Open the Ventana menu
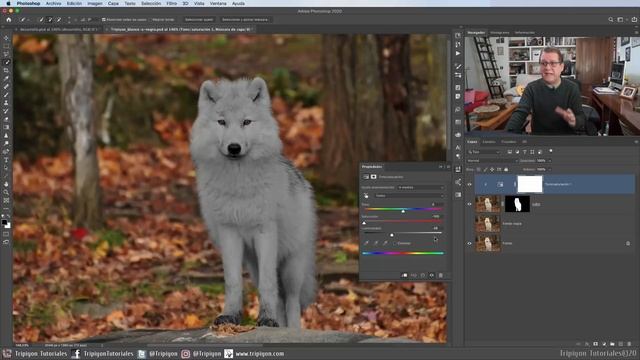The height and width of the screenshot is (360, 640). pyautogui.click(x=218, y=3)
